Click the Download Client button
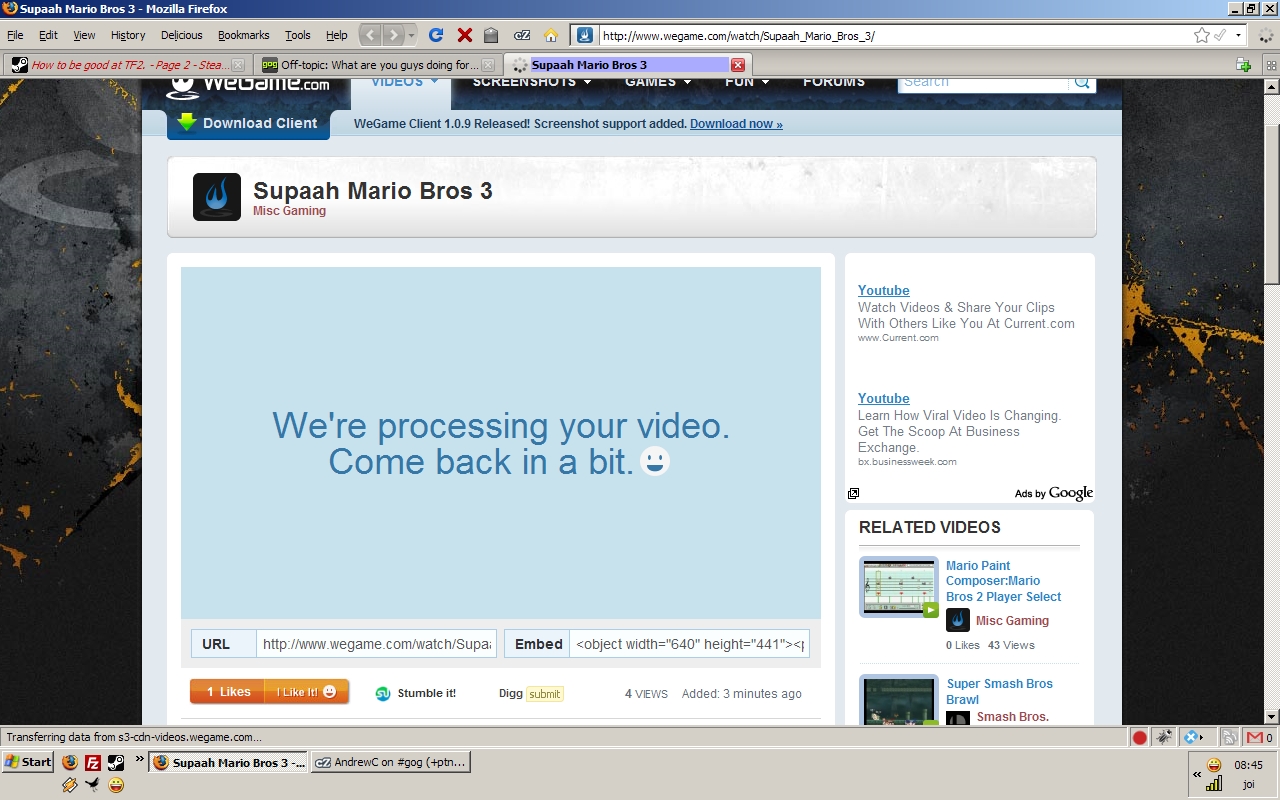The width and height of the screenshot is (1280, 800). coord(248,124)
